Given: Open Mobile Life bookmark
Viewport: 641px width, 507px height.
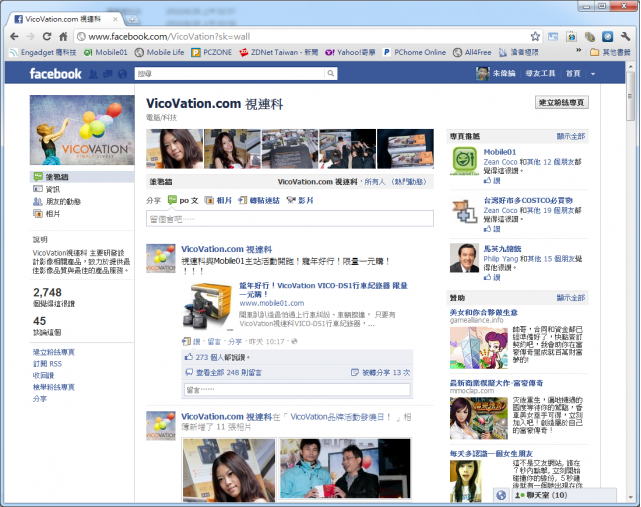Looking at the screenshot, I should pos(160,52).
